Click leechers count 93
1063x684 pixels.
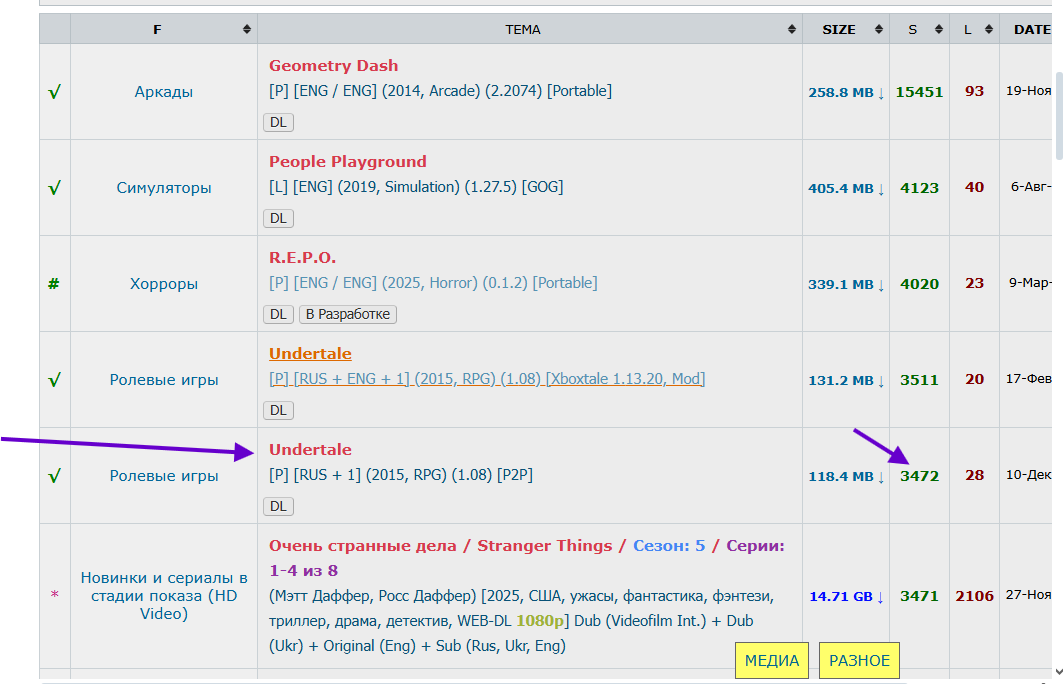[x=974, y=91]
